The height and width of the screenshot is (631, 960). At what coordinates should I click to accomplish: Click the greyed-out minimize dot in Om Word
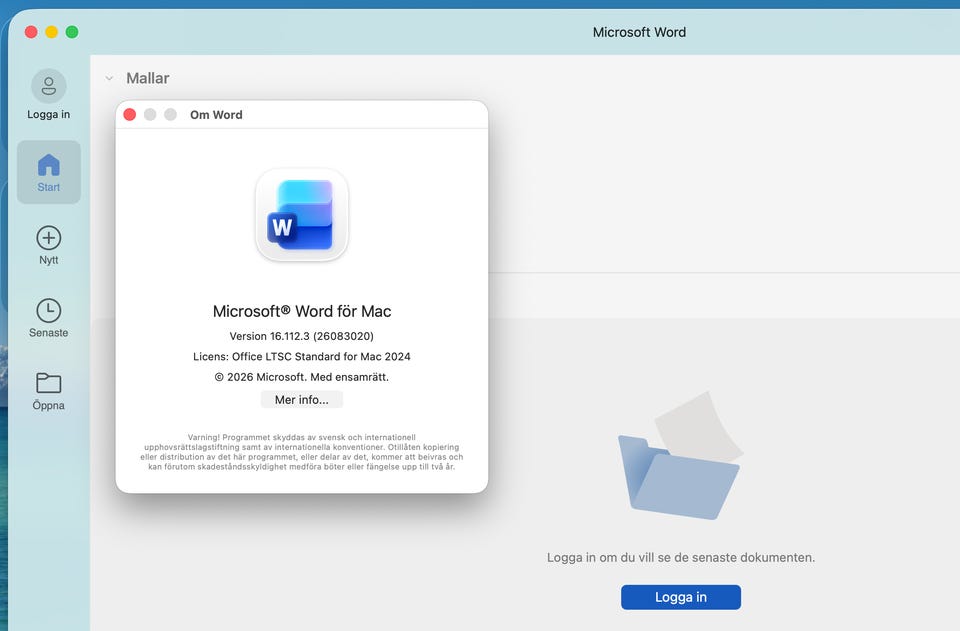click(x=150, y=114)
